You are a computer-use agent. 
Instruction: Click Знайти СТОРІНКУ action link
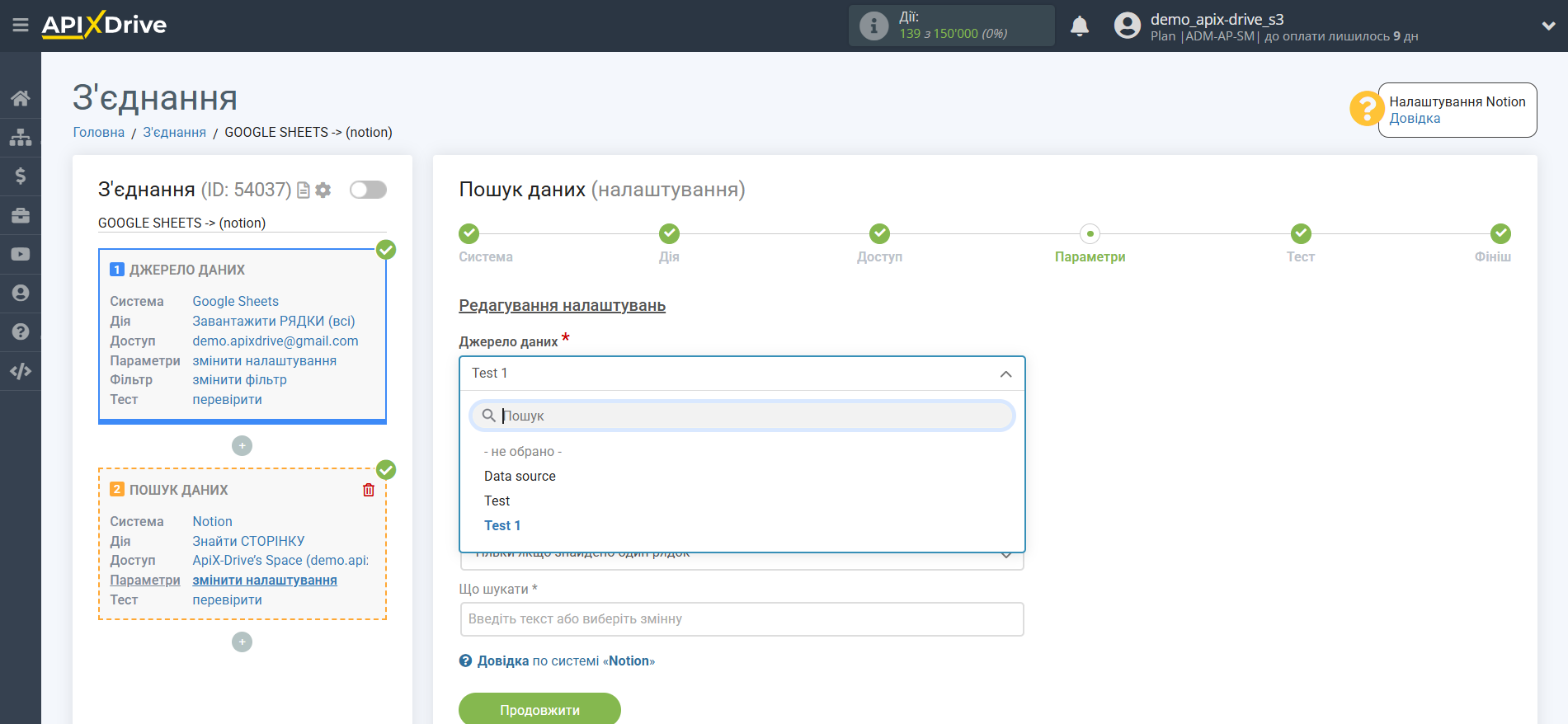point(248,542)
